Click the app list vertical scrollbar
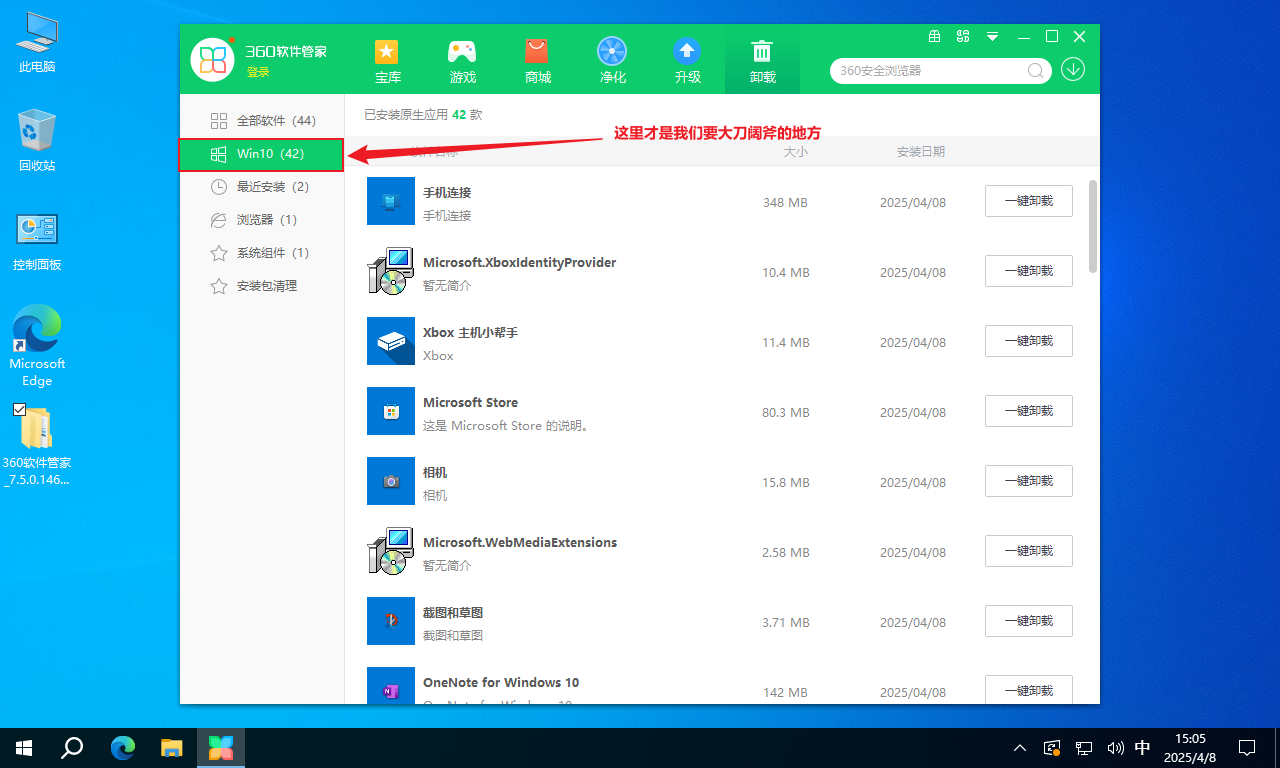 point(1093,226)
